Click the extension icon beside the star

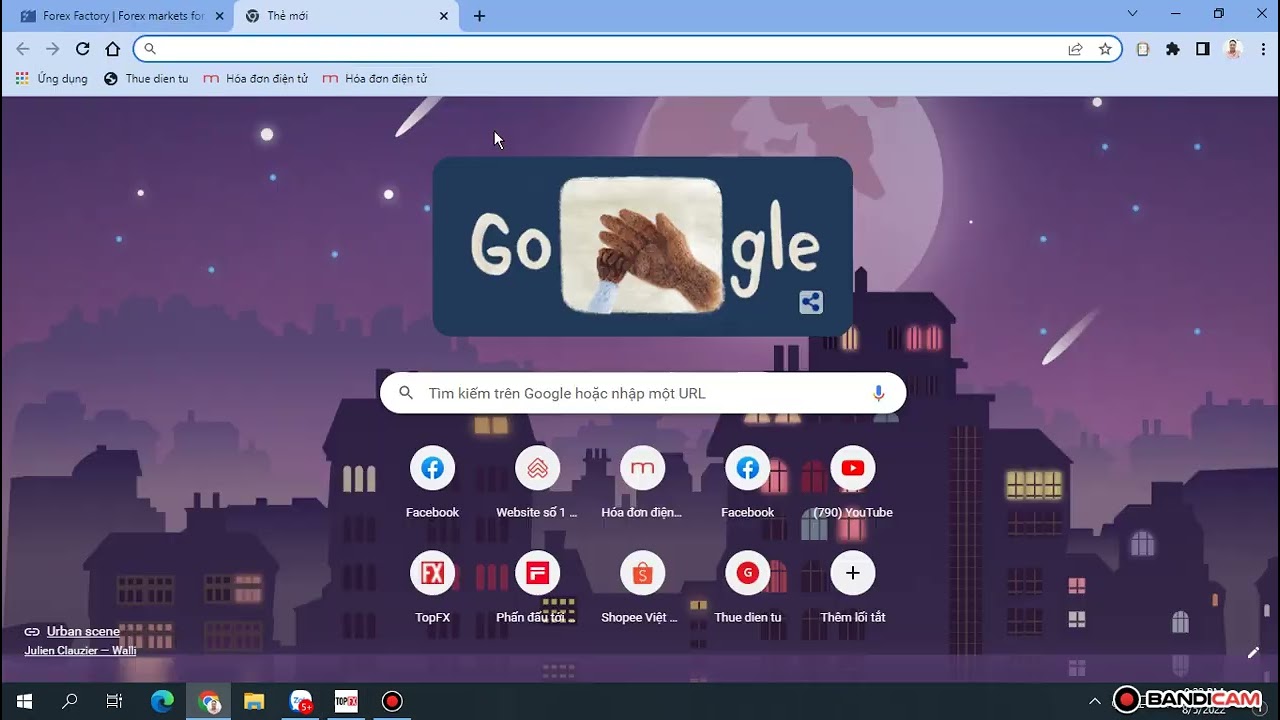click(1143, 49)
